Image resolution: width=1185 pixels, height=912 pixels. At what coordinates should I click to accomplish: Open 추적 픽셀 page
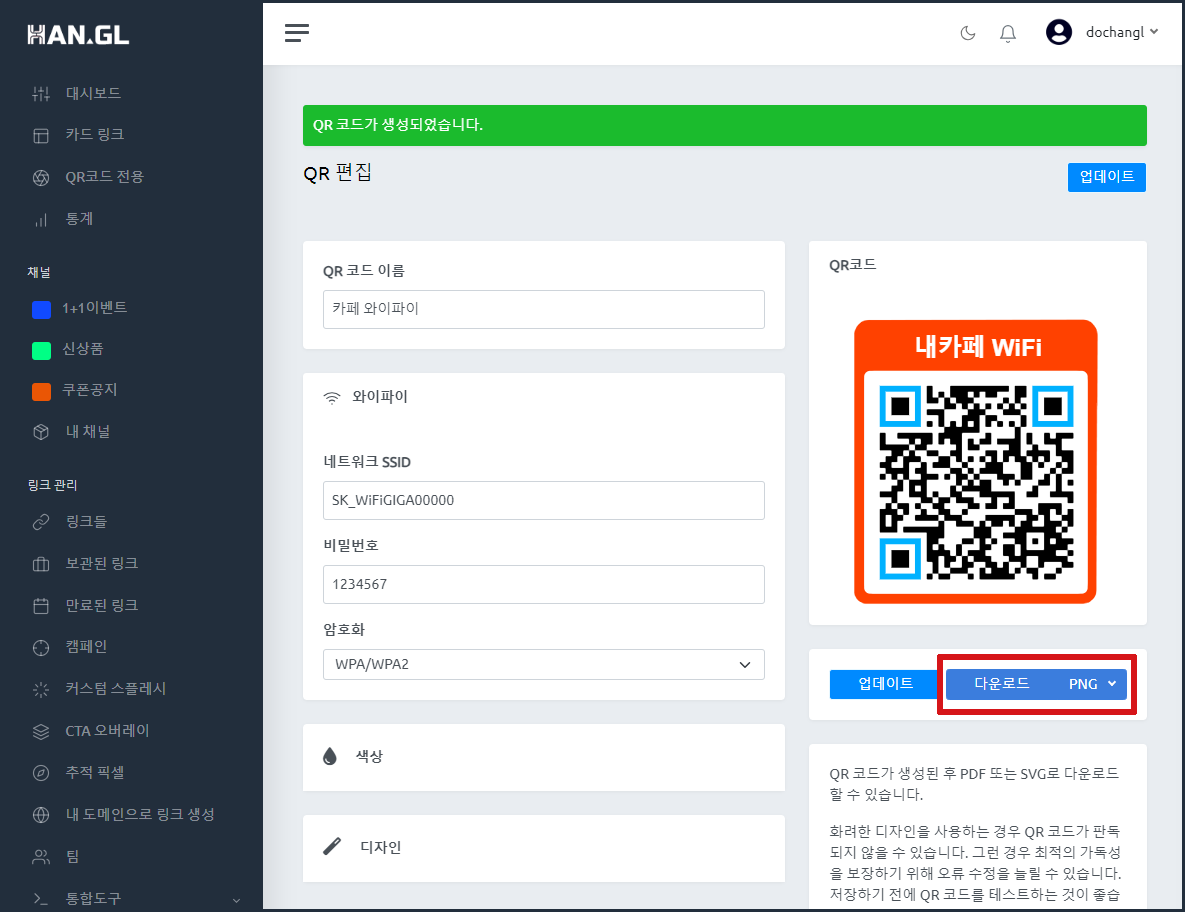click(x=94, y=772)
